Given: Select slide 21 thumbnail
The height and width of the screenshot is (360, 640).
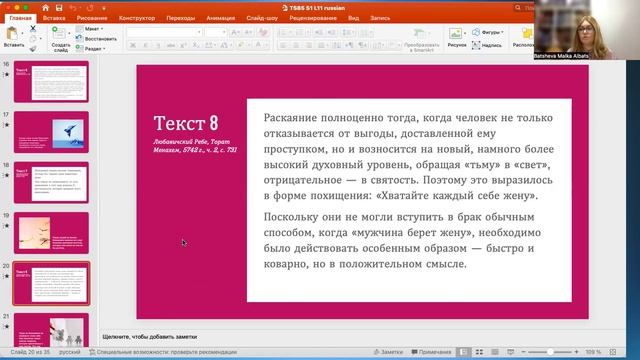Looking at the screenshot, I should [51, 330].
